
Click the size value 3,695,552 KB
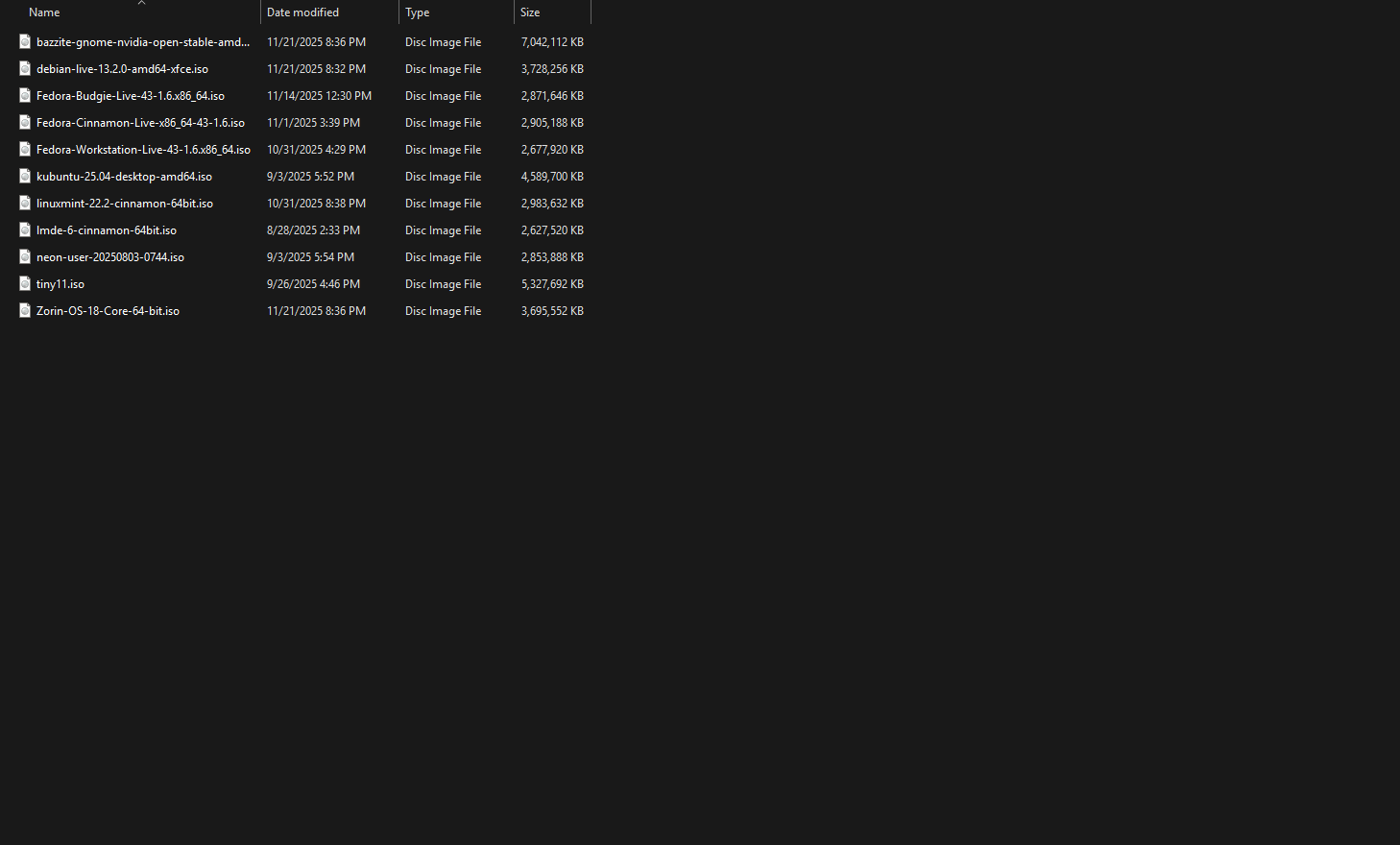(x=552, y=311)
